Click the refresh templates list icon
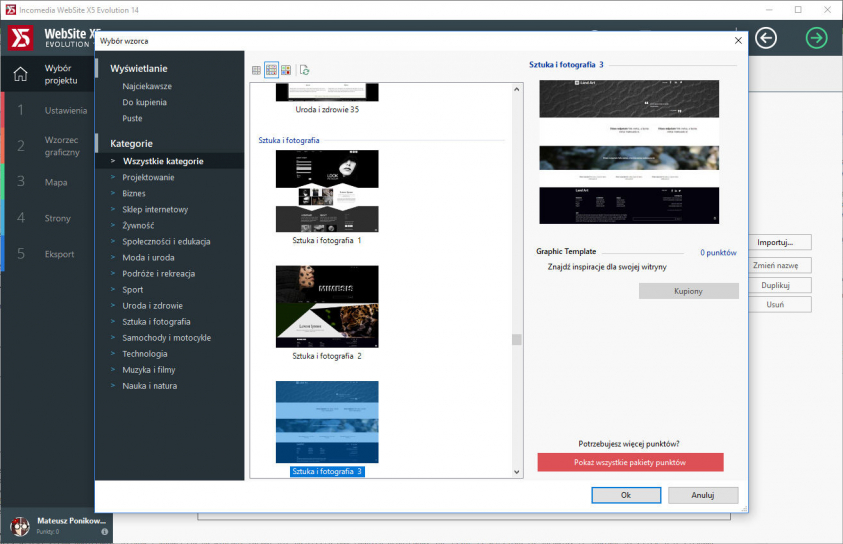 point(305,70)
